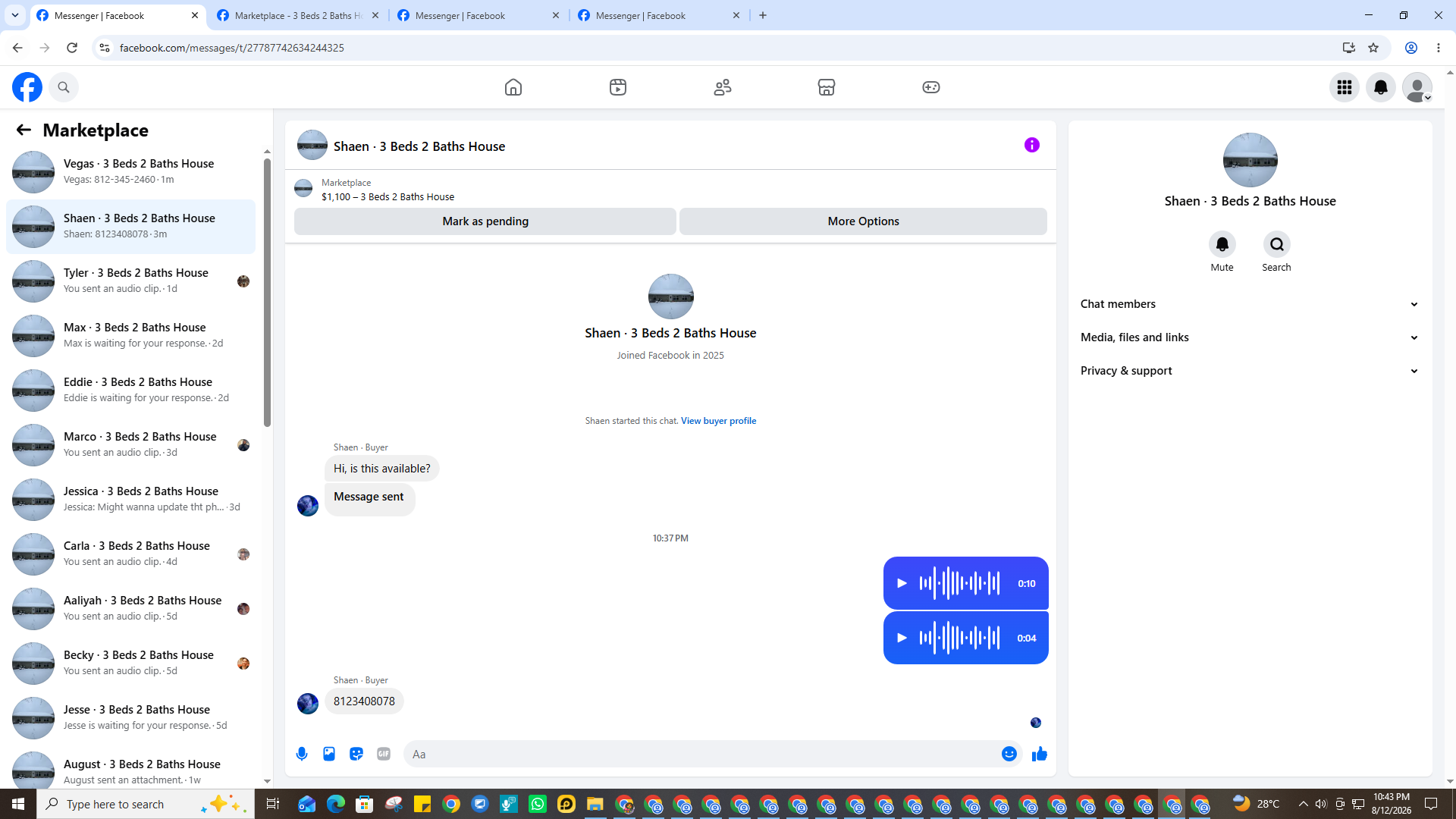The image size is (1456, 819).
Task: Open the Chrome three-dot menu
Action: click(1439, 48)
